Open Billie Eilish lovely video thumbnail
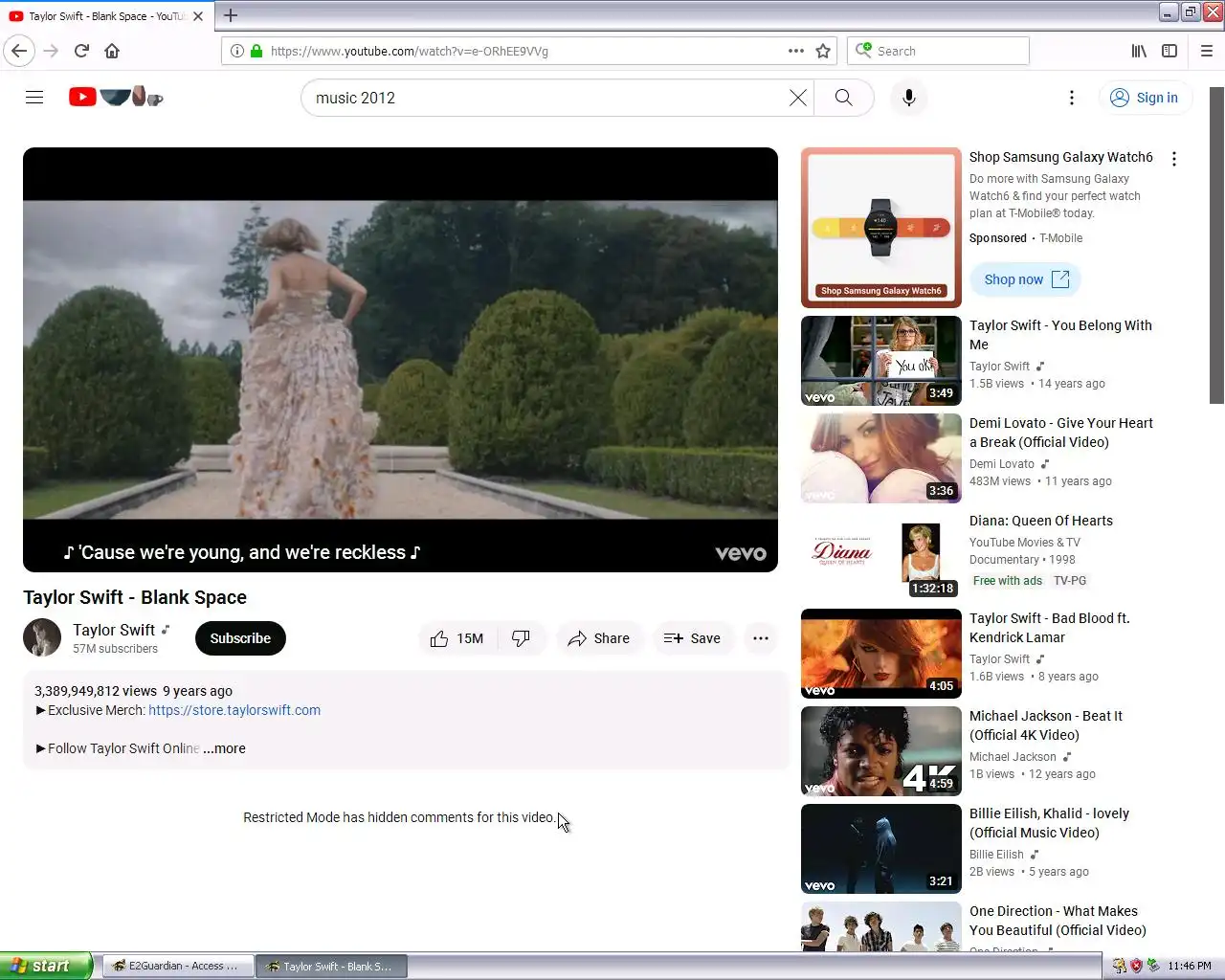 [881, 849]
